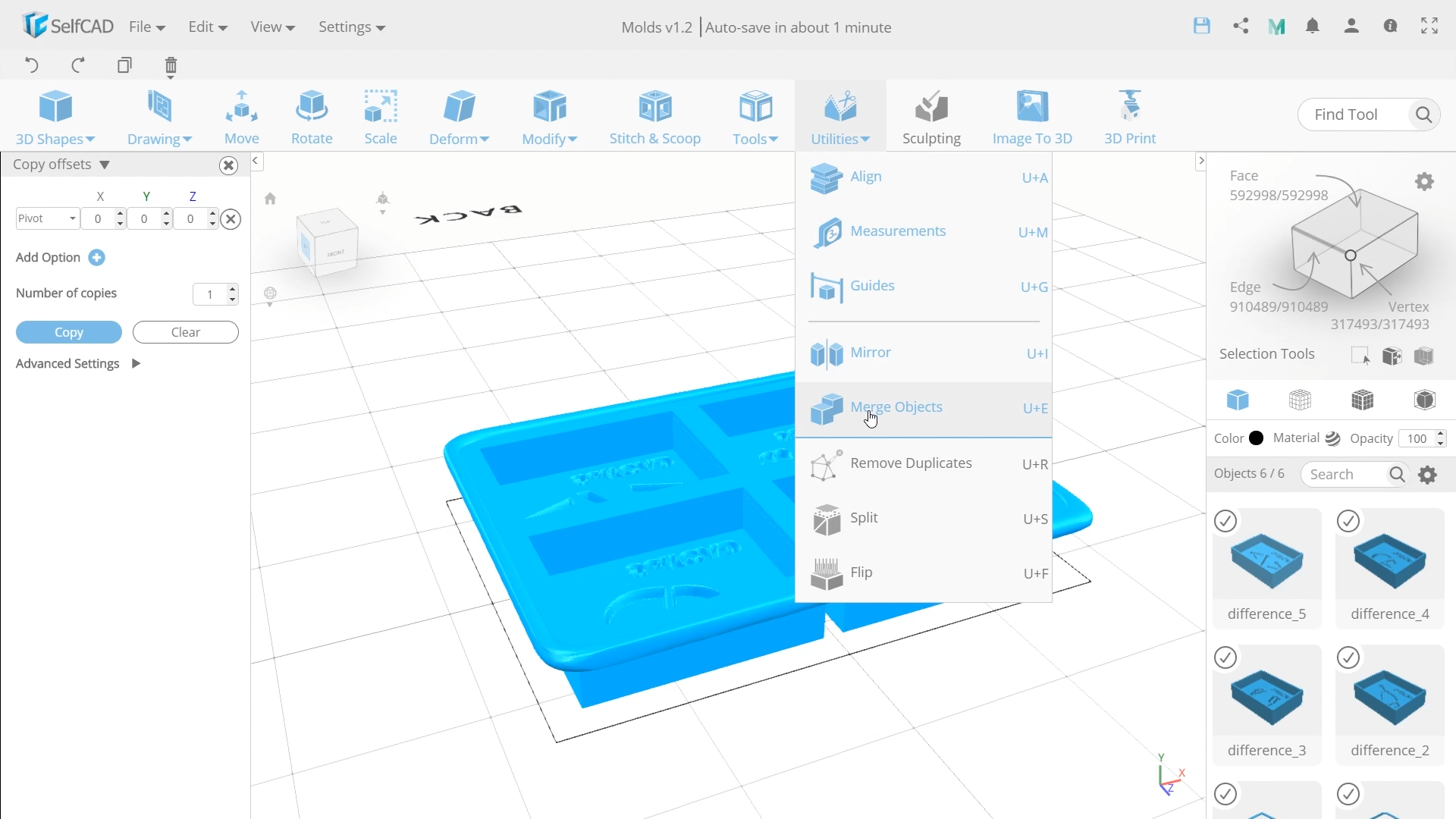The height and width of the screenshot is (819, 1456).
Task: Open the selection settings gear icon
Action: [x=1425, y=181]
